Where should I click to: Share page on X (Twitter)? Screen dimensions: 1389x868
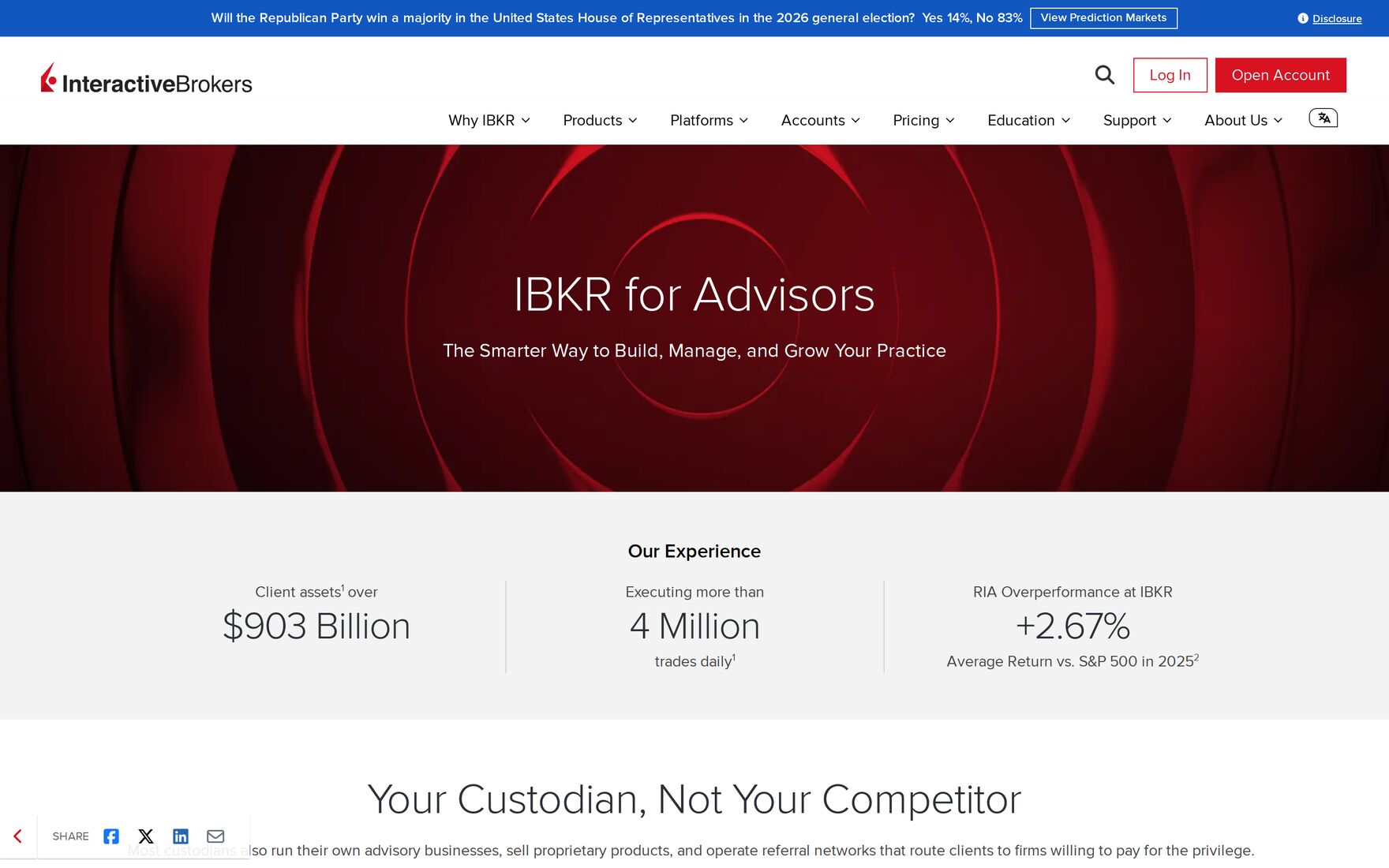[146, 836]
